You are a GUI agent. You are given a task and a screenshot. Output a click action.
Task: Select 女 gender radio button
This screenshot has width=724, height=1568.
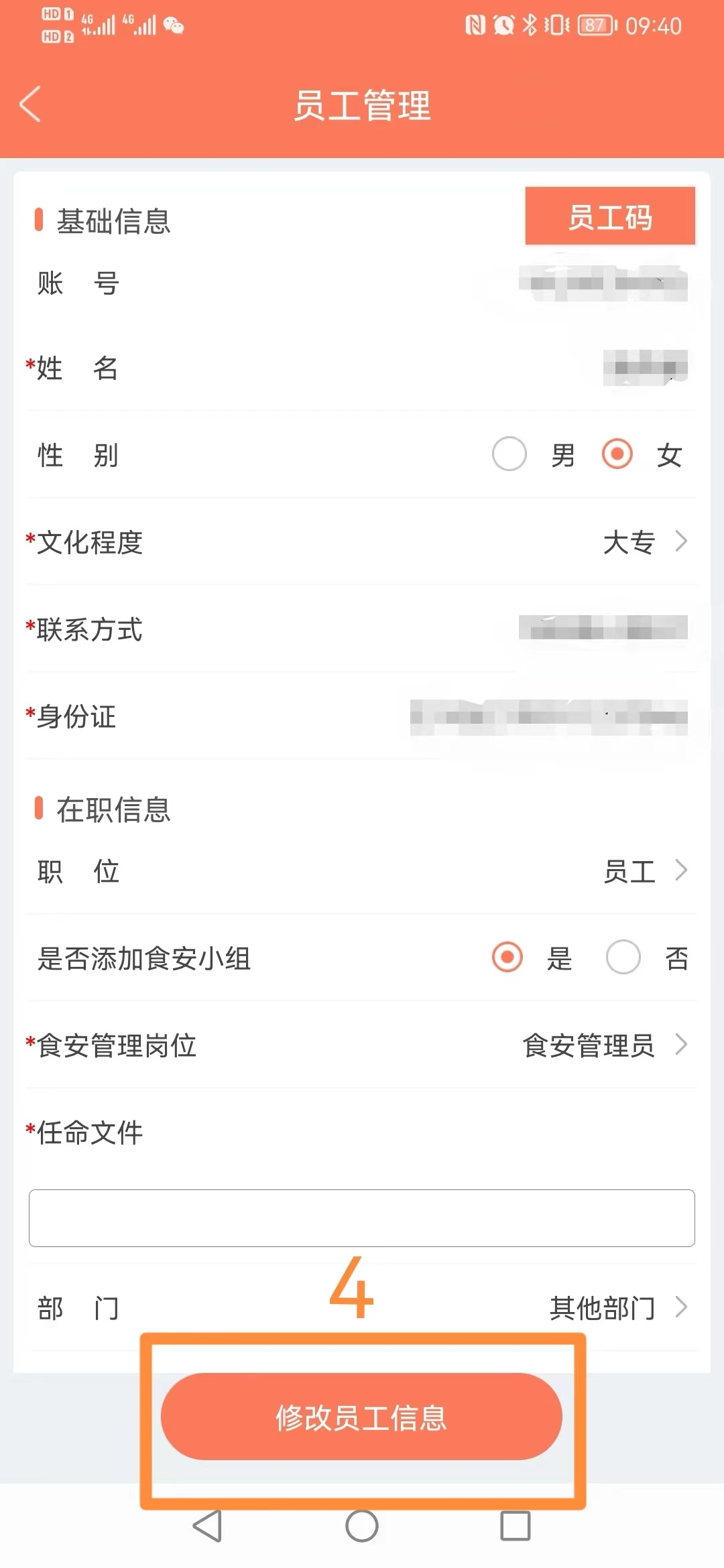coord(617,454)
